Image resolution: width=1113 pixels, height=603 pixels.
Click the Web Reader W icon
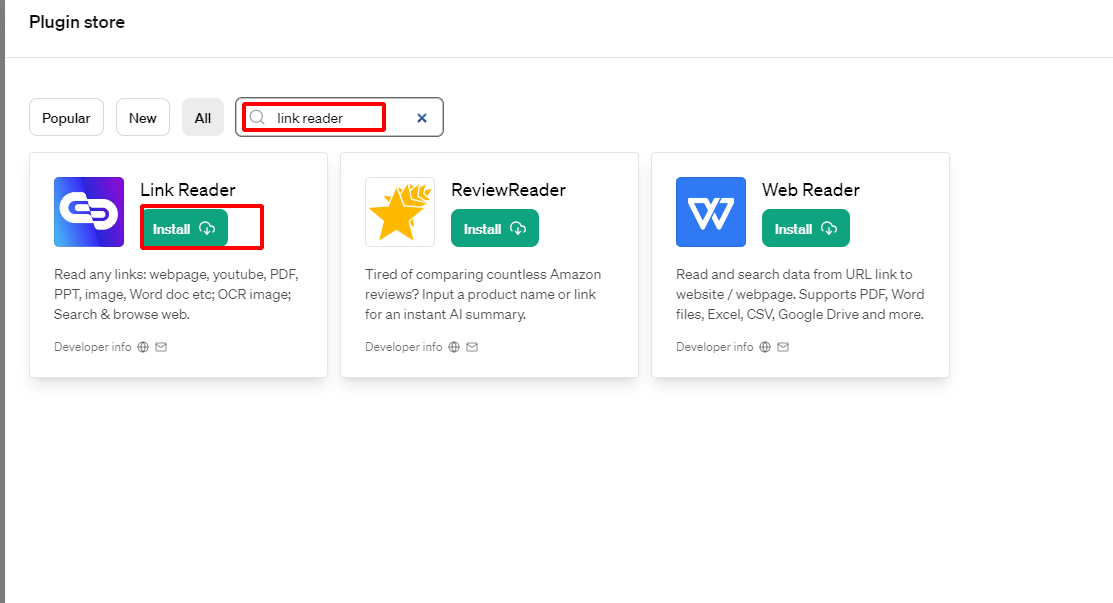(x=710, y=211)
